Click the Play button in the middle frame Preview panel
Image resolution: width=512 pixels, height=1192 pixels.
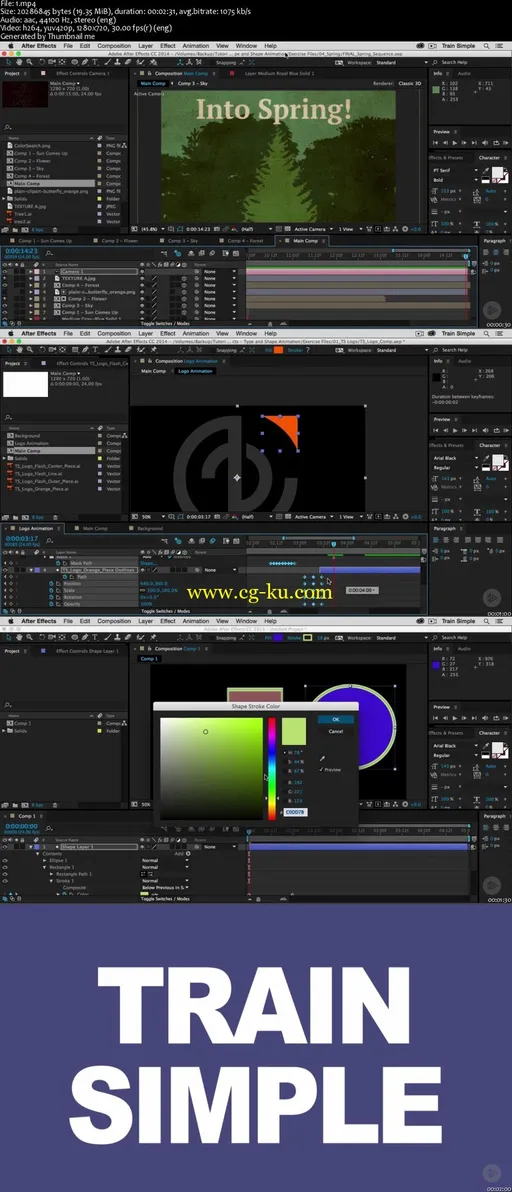[455, 430]
